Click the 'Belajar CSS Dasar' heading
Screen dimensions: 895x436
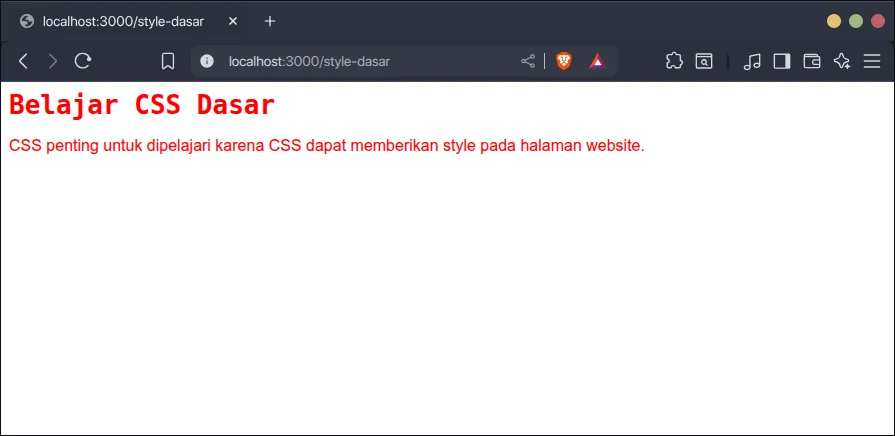tap(142, 105)
